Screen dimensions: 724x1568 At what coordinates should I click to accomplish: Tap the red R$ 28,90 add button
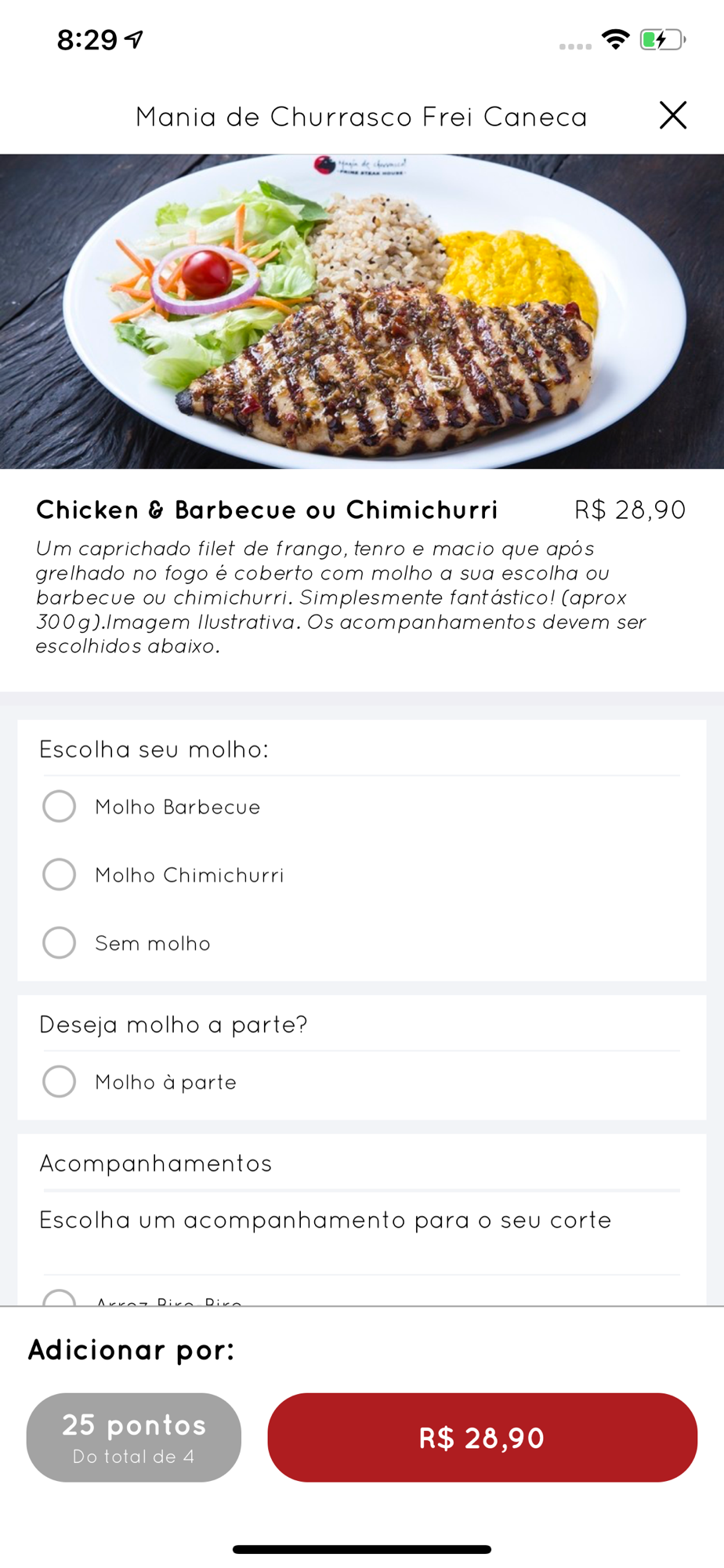pos(482,1437)
